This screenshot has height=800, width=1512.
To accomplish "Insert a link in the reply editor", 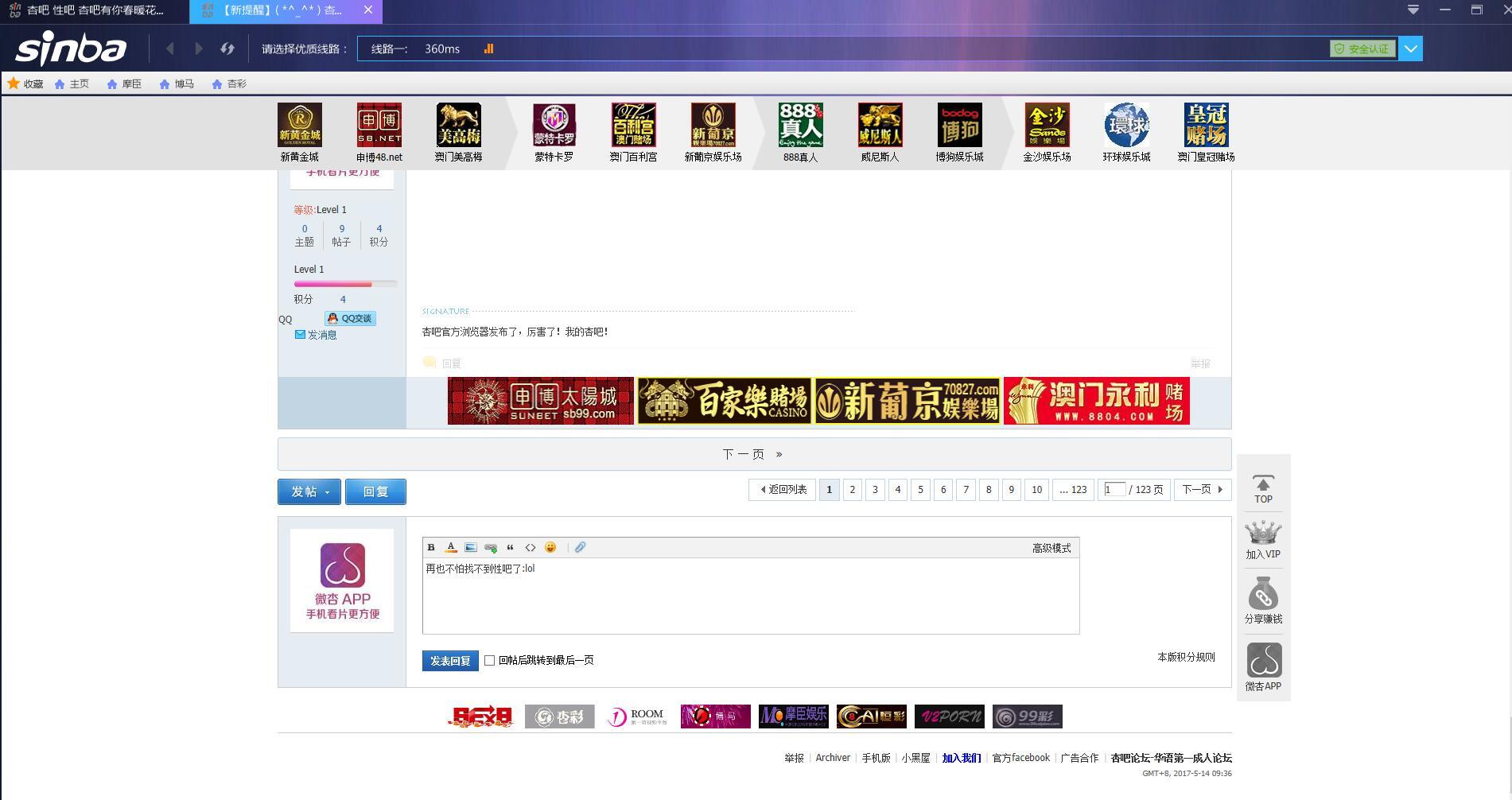I will (x=491, y=547).
